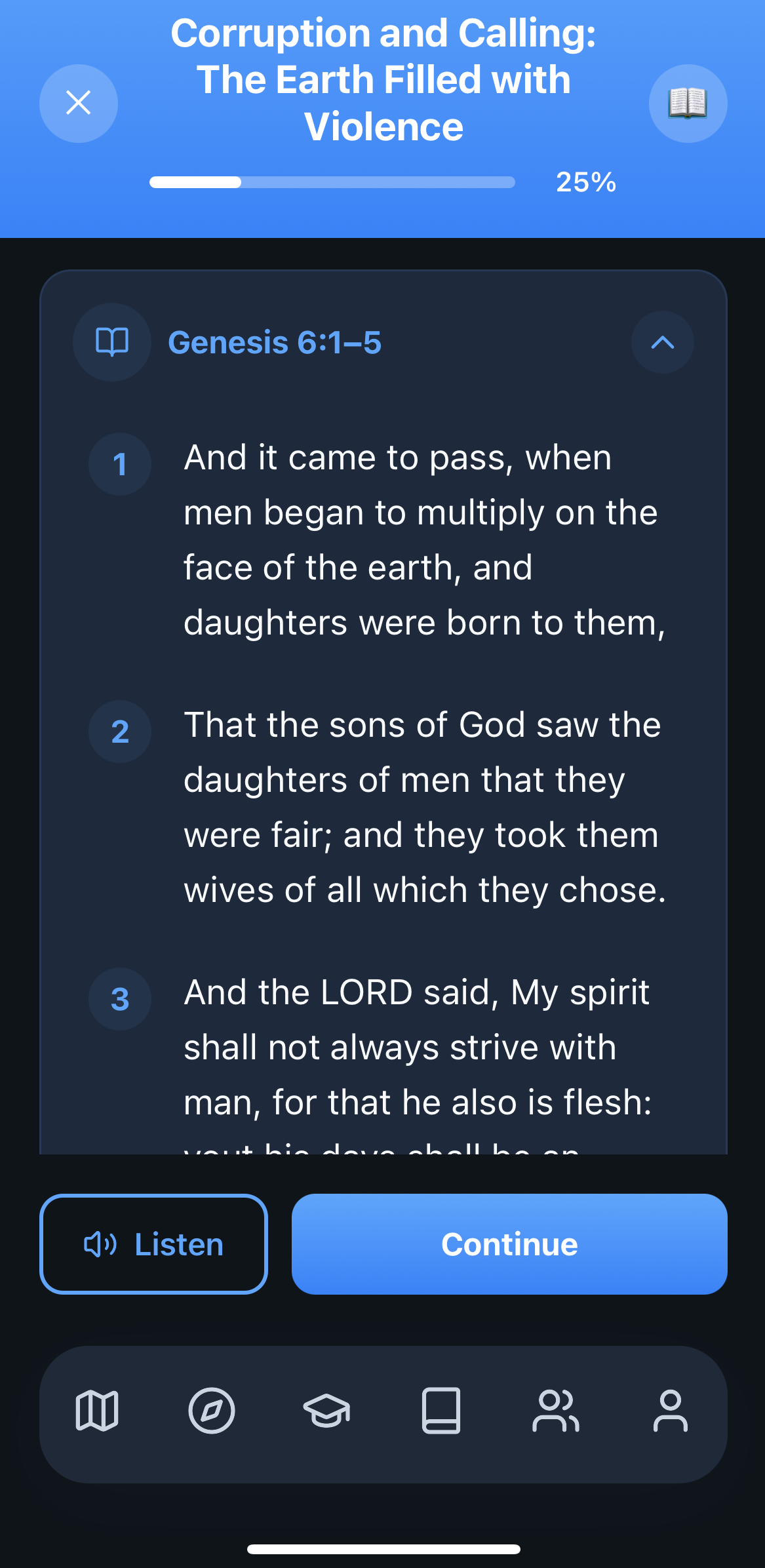Open the compass explore tab

click(212, 1411)
